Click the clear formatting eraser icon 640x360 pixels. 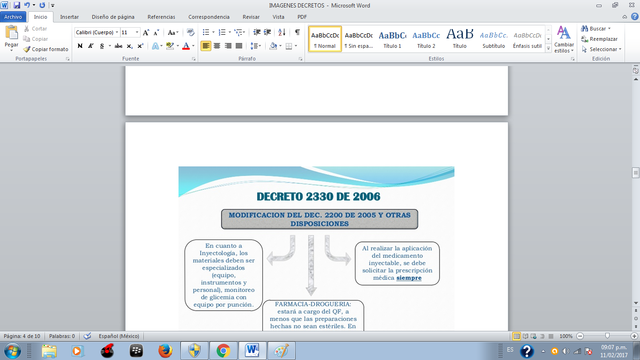click(190, 32)
